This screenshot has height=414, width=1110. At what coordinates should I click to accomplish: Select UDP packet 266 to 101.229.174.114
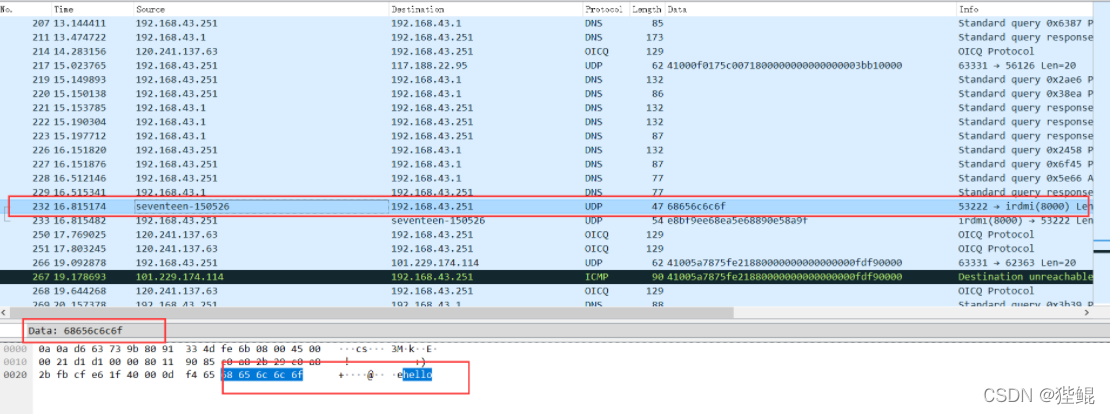pyautogui.click(x=547, y=263)
